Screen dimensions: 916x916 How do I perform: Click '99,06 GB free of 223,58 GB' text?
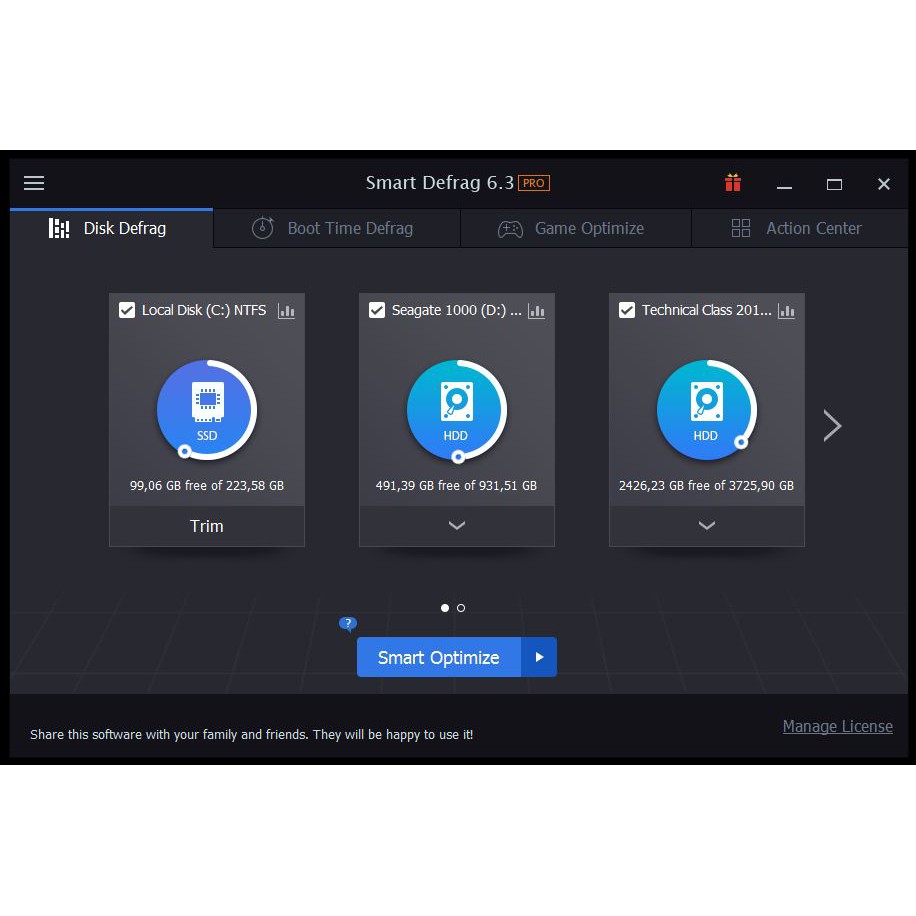tap(207, 485)
